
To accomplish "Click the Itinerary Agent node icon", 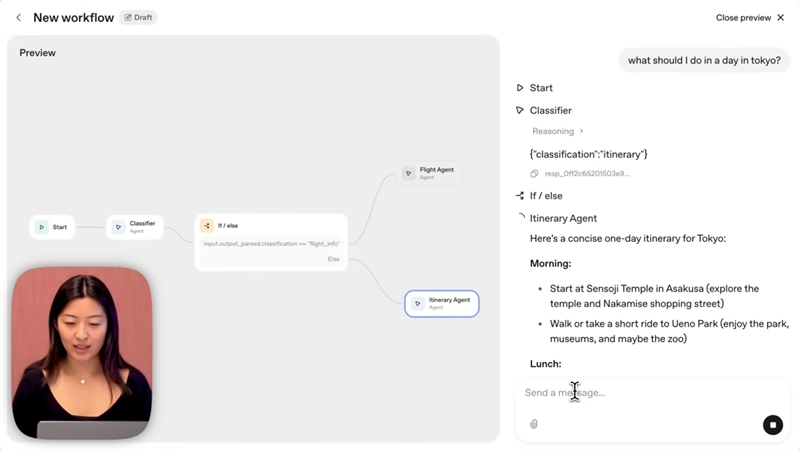I will [x=417, y=303].
